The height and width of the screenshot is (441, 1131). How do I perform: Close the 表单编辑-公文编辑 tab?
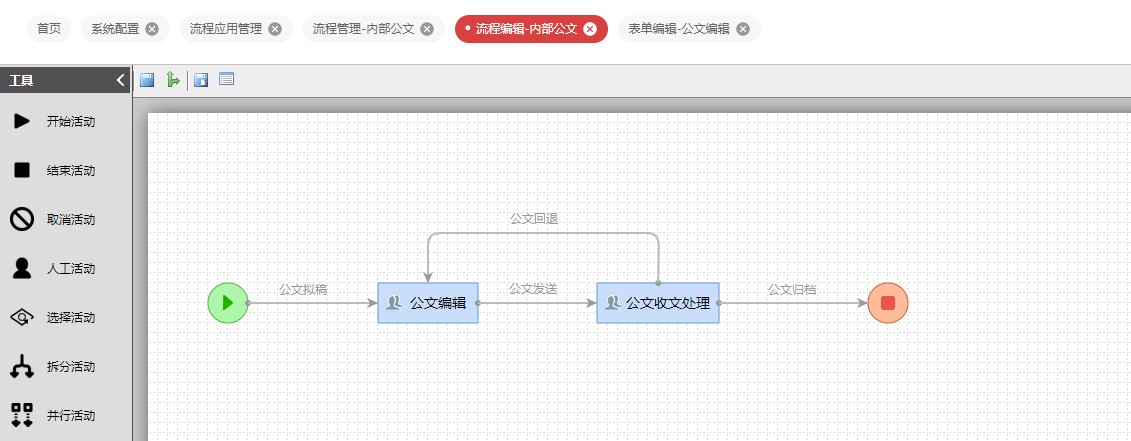pyautogui.click(x=743, y=29)
